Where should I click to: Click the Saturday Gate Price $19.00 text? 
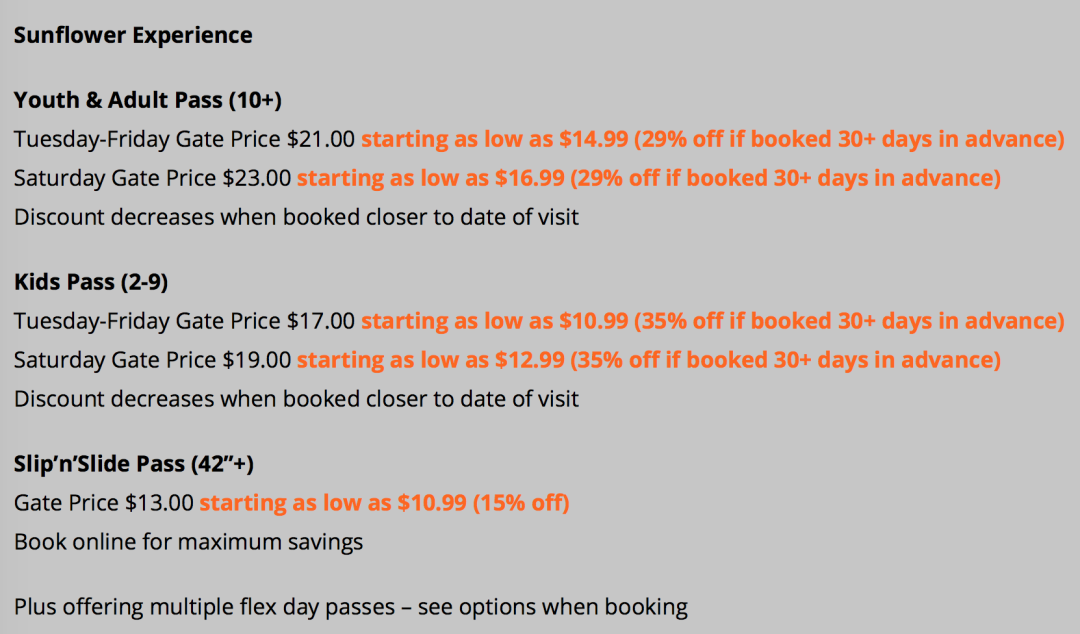click(x=152, y=360)
